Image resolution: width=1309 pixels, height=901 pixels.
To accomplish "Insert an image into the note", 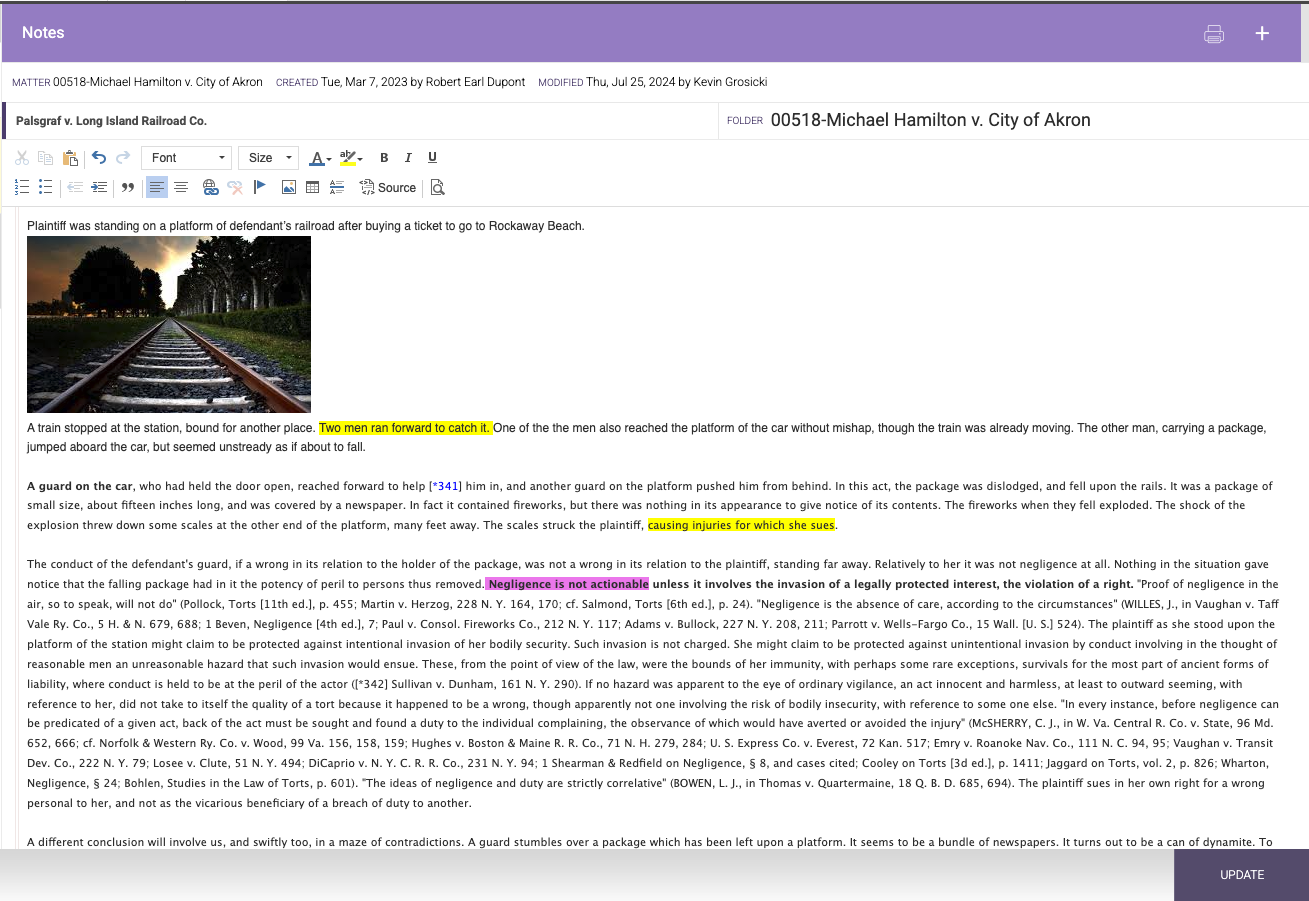I will click(x=289, y=187).
